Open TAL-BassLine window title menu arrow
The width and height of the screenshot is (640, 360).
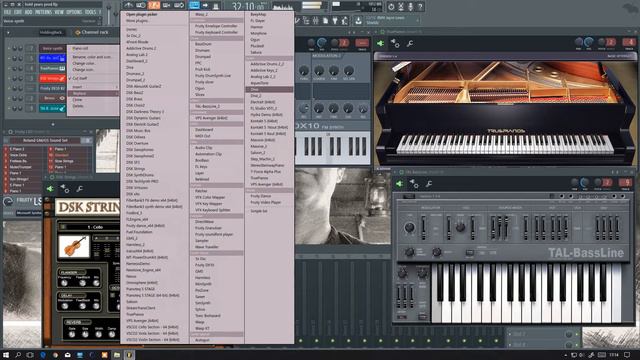[395, 173]
